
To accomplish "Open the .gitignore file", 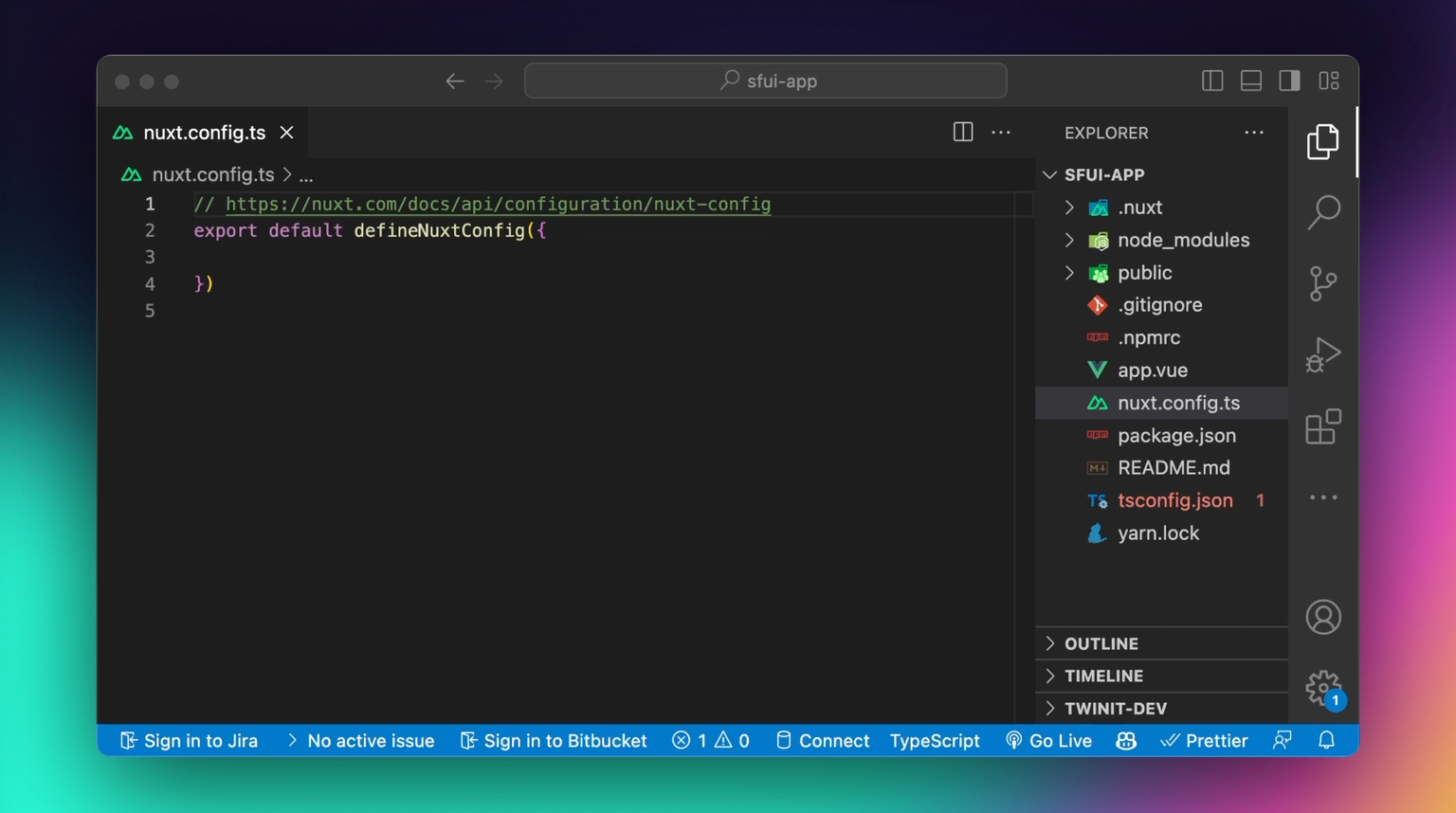I will pyautogui.click(x=1161, y=305).
